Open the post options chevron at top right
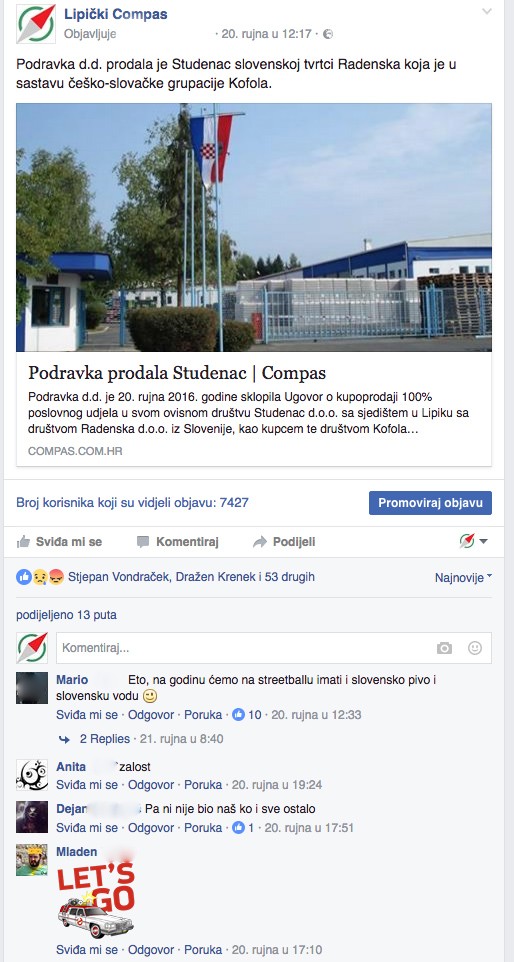The height and width of the screenshot is (962, 514). pos(487,12)
